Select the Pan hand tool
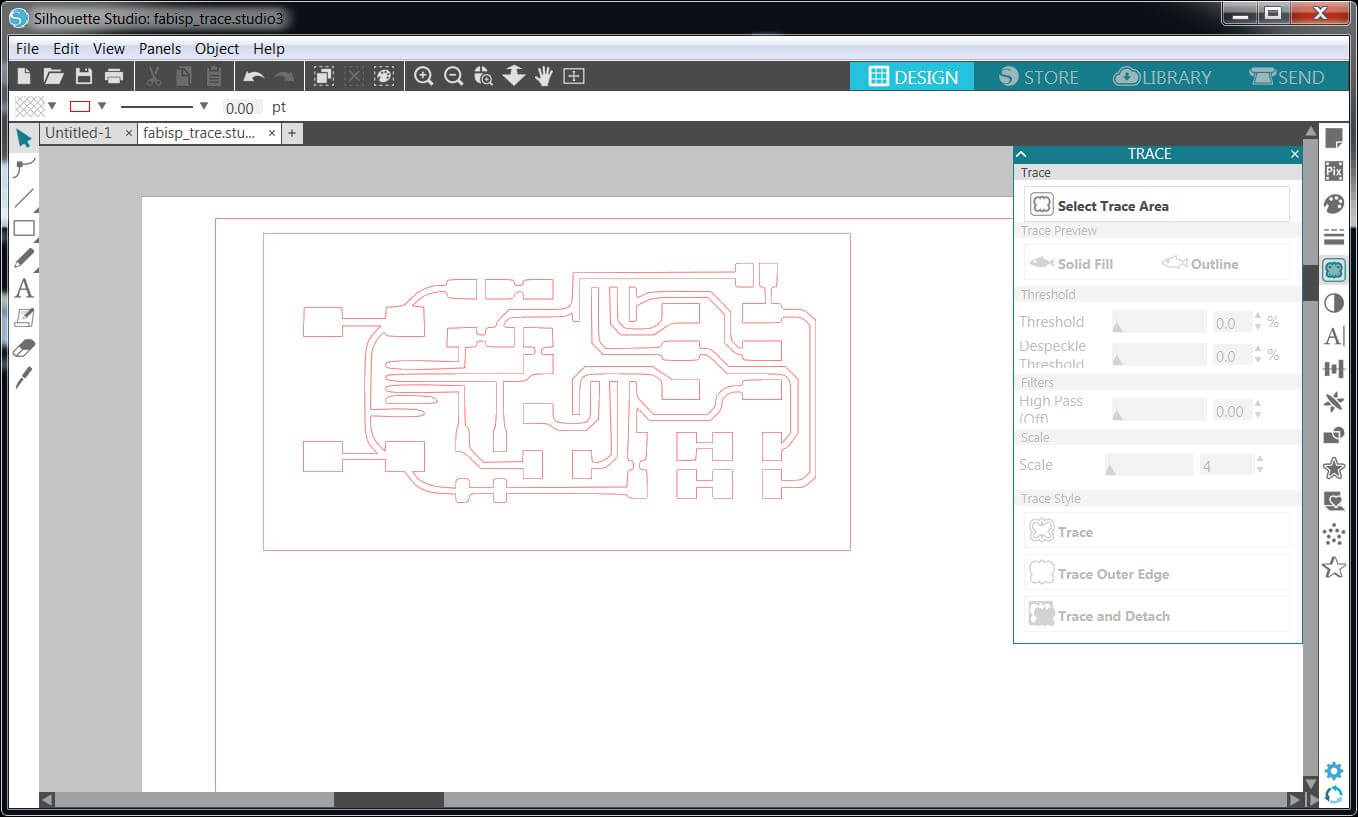This screenshot has height=817, width=1358. pyautogui.click(x=544, y=76)
